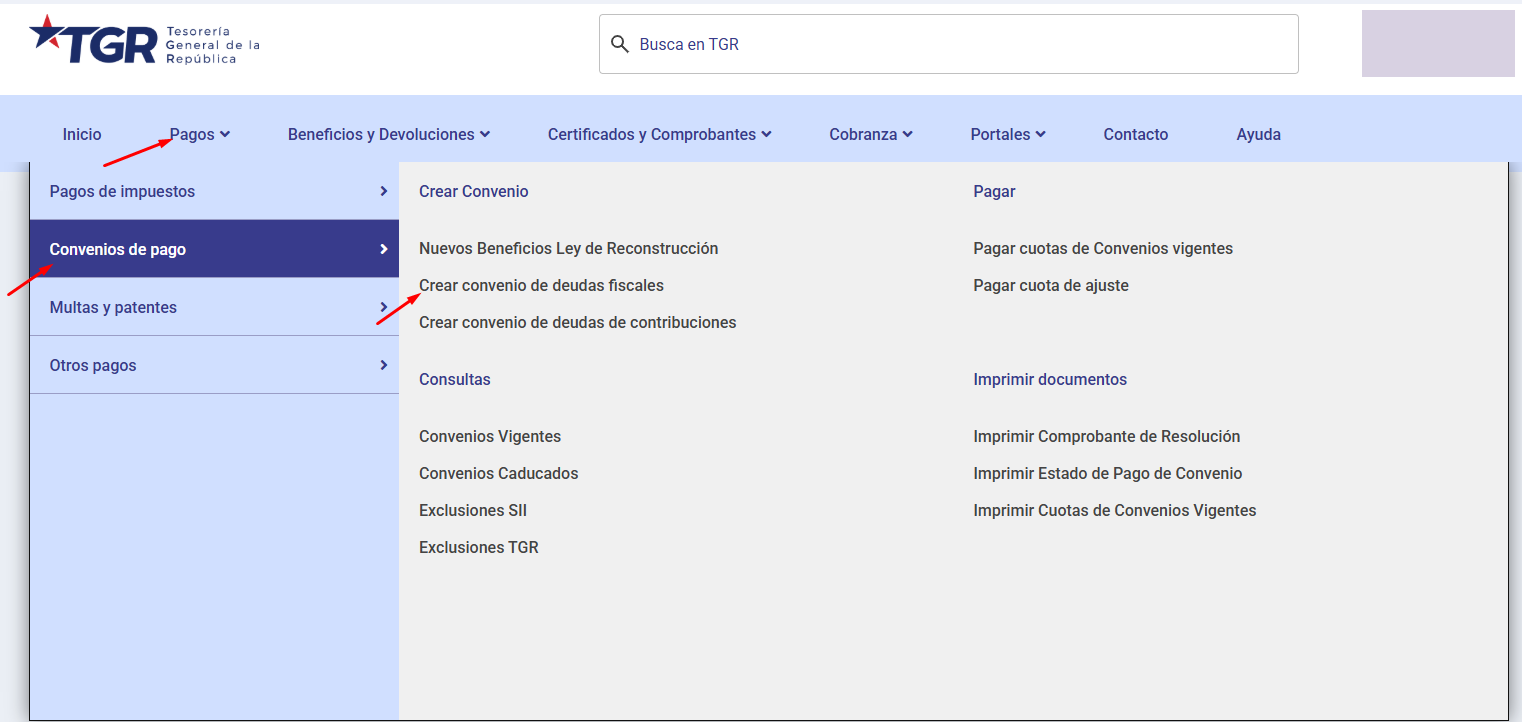The image size is (1522, 722).
Task: Open the Contacto page
Action: (1136, 134)
